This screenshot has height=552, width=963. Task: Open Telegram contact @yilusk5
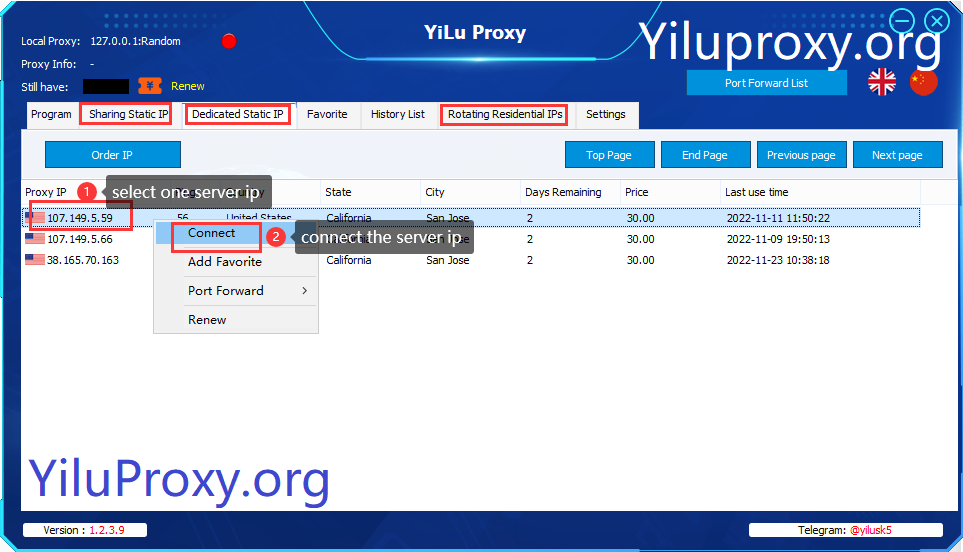870,530
